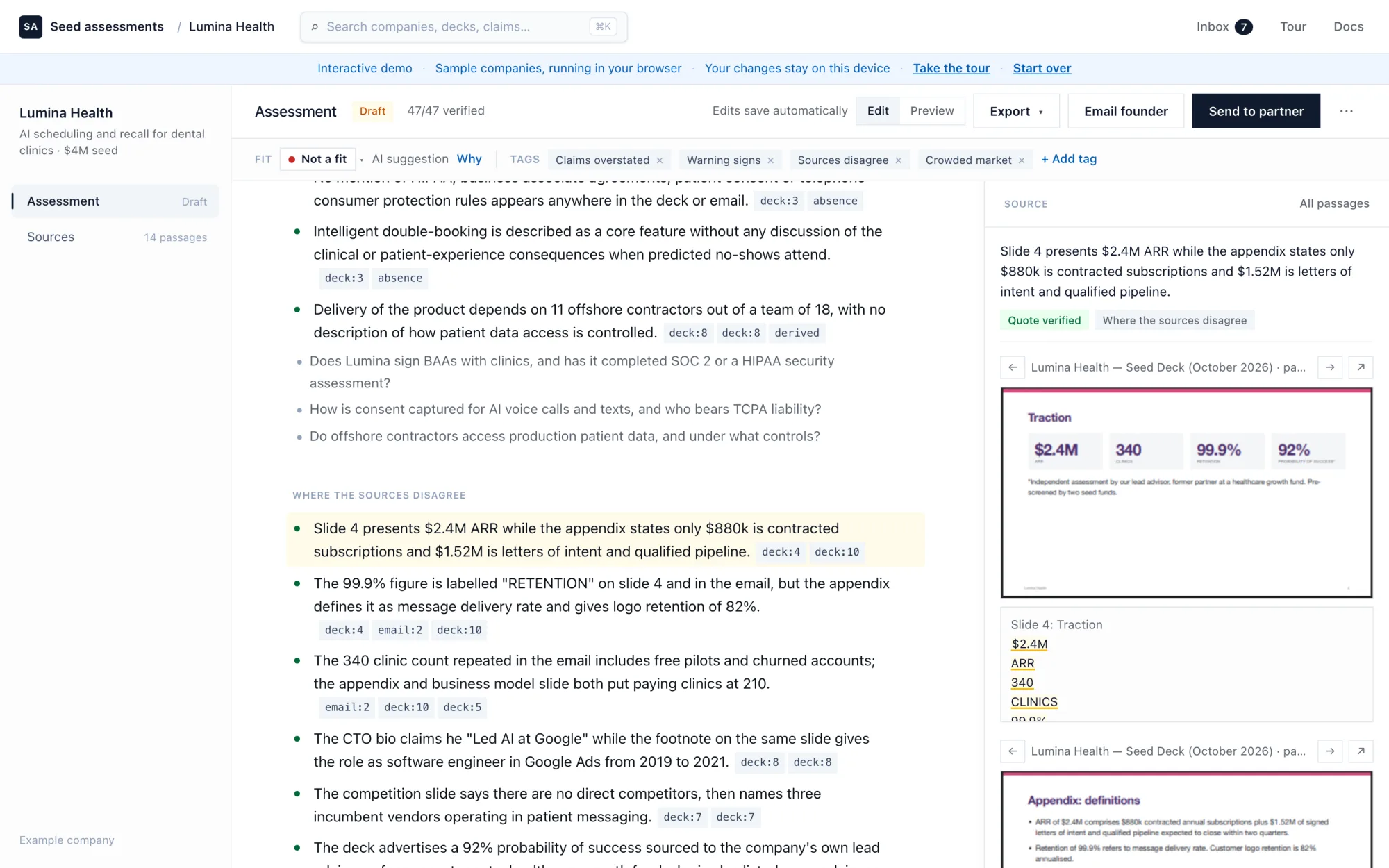Open Traction slide source in new view
This screenshot has height=868, width=1389.
click(1361, 367)
